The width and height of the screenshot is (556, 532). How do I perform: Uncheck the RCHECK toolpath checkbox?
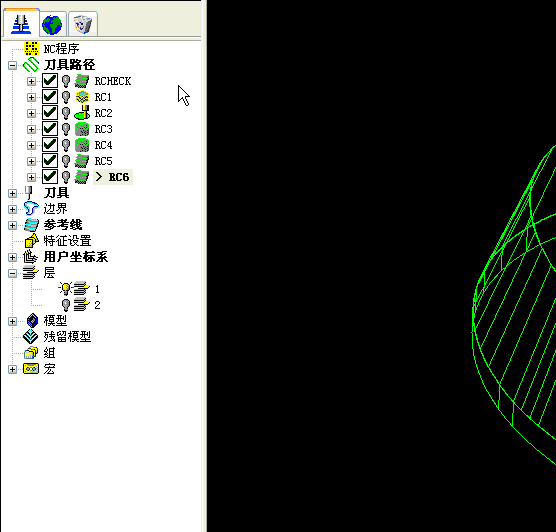pyautogui.click(x=50, y=81)
